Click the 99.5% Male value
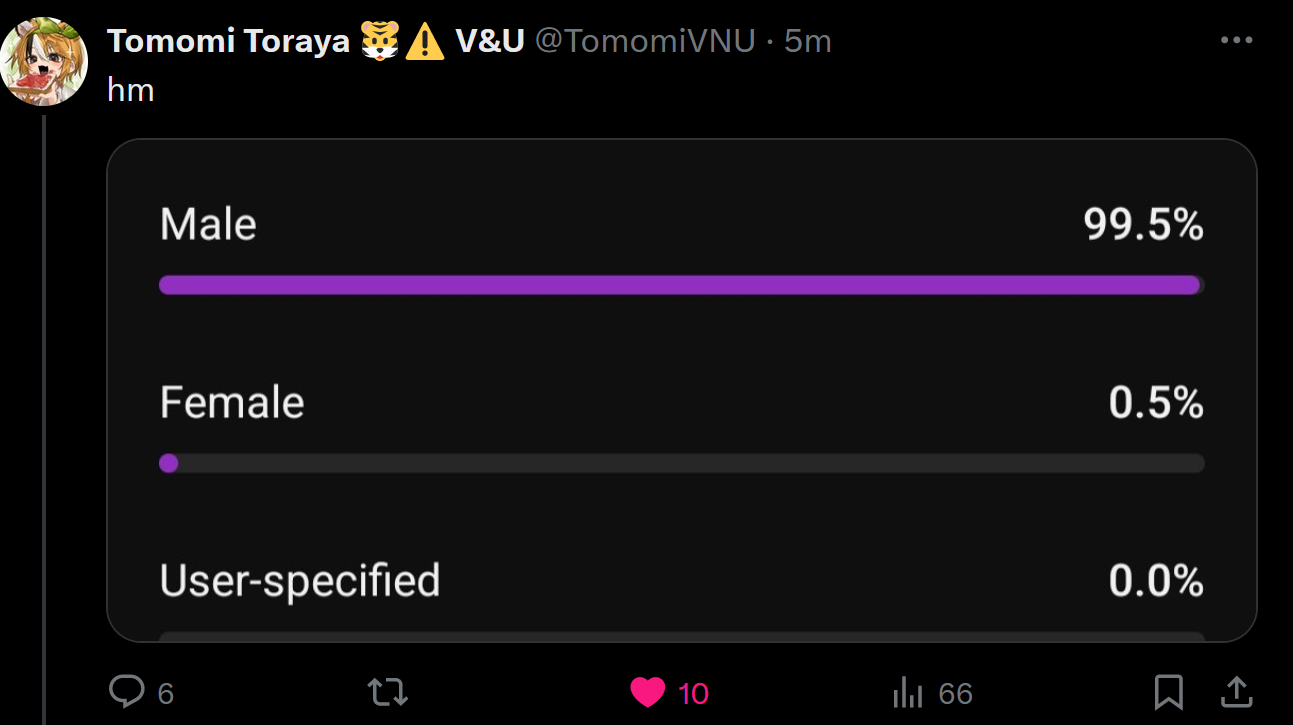This screenshot has width=1293, height=725. [x=1143, y=225]
